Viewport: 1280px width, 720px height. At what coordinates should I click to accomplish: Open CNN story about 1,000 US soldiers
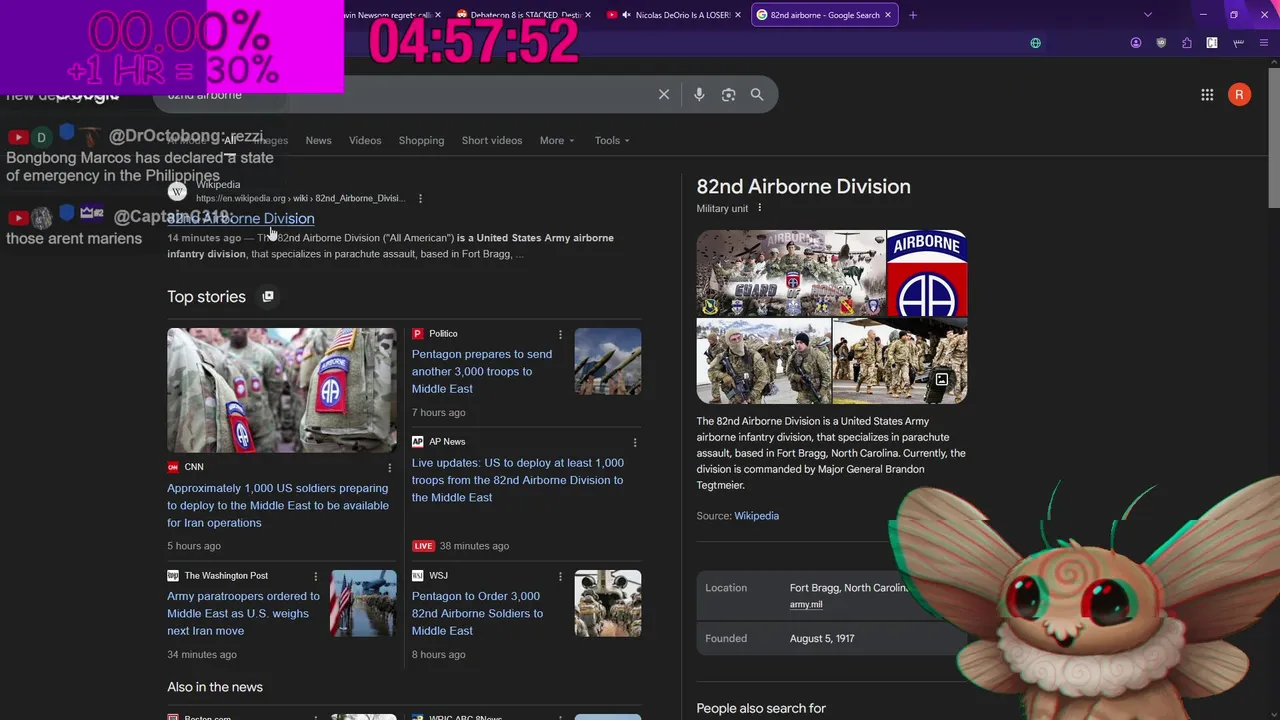278,505
